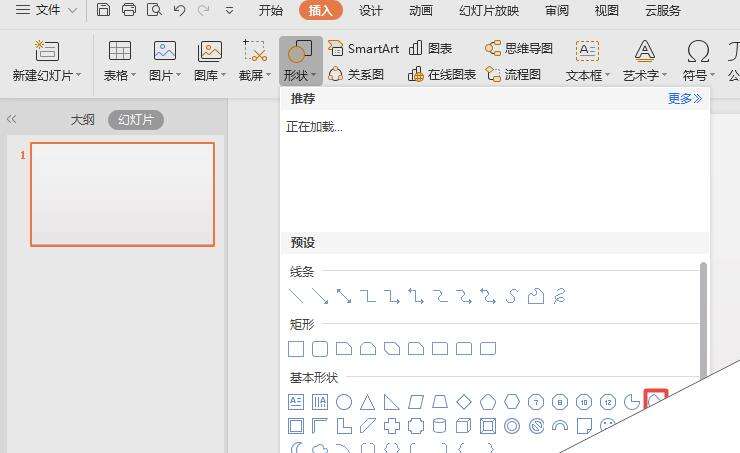Open the 动画 animation tab
The width and height of the screenshot is (740, 453).
pos(421,11)
